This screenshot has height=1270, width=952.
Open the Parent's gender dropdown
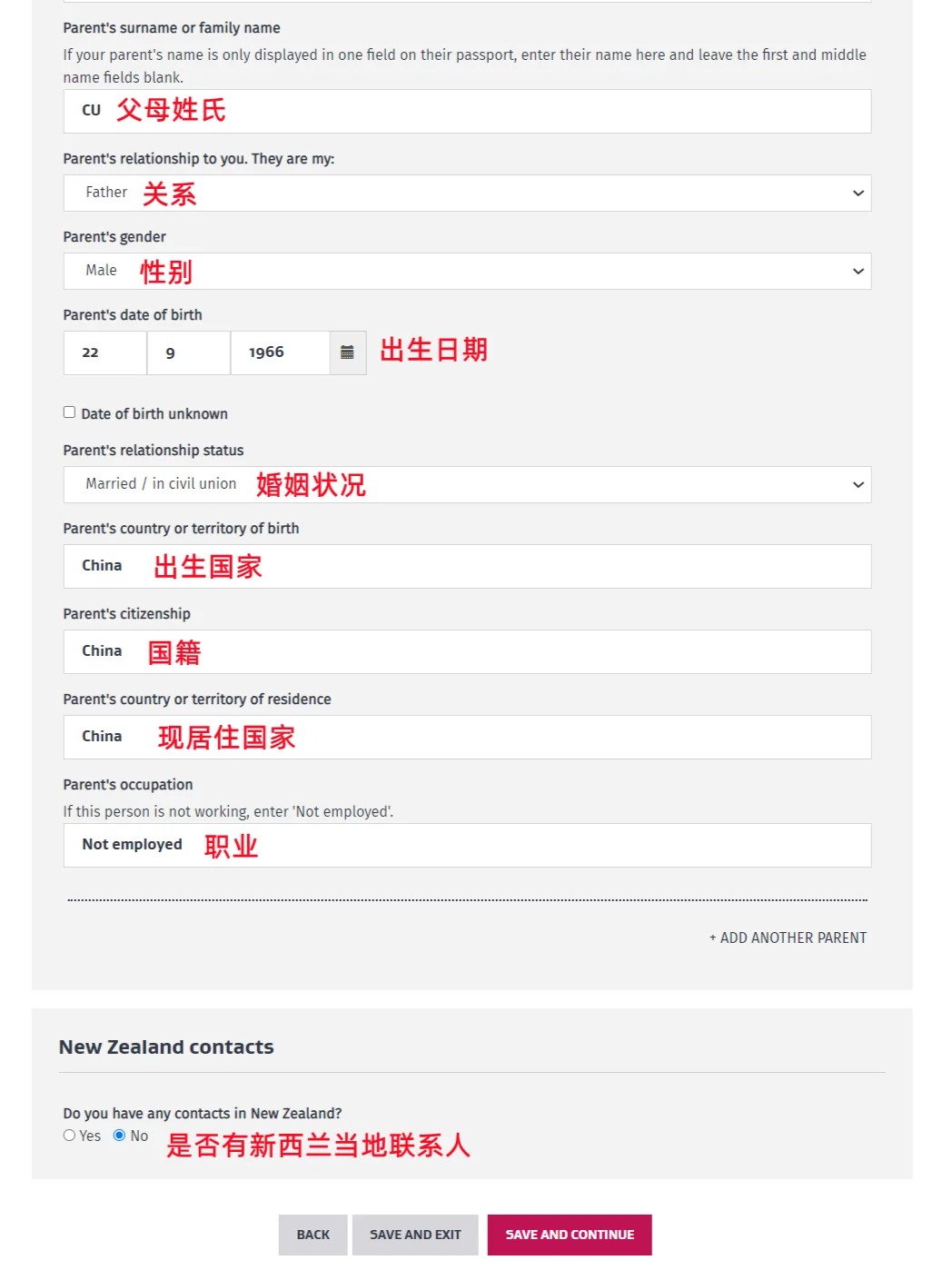[x=467, y=272]
